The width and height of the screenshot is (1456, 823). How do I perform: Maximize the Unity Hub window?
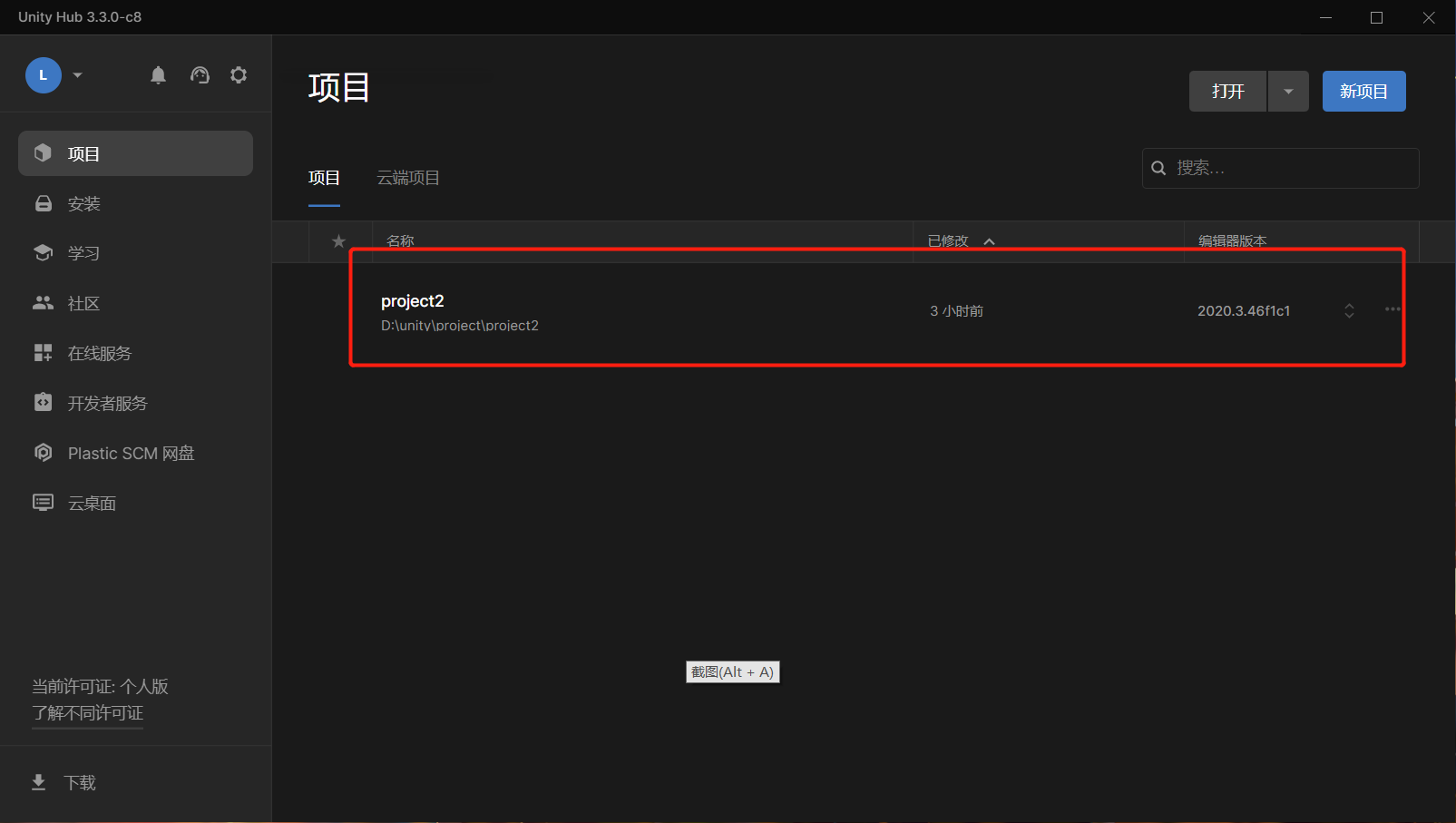(x=1376, y=17)
